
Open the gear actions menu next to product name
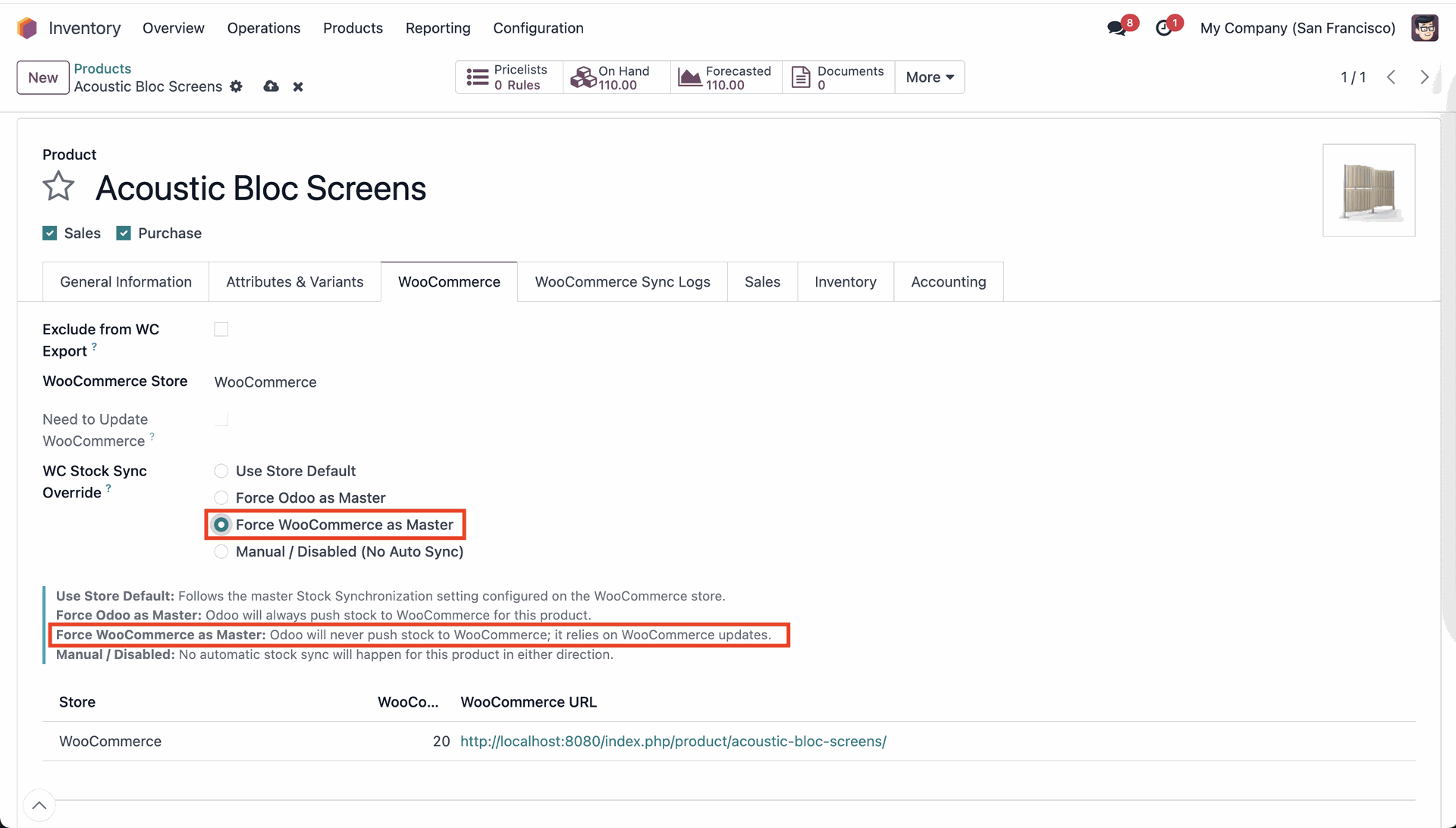coord(237,86)
